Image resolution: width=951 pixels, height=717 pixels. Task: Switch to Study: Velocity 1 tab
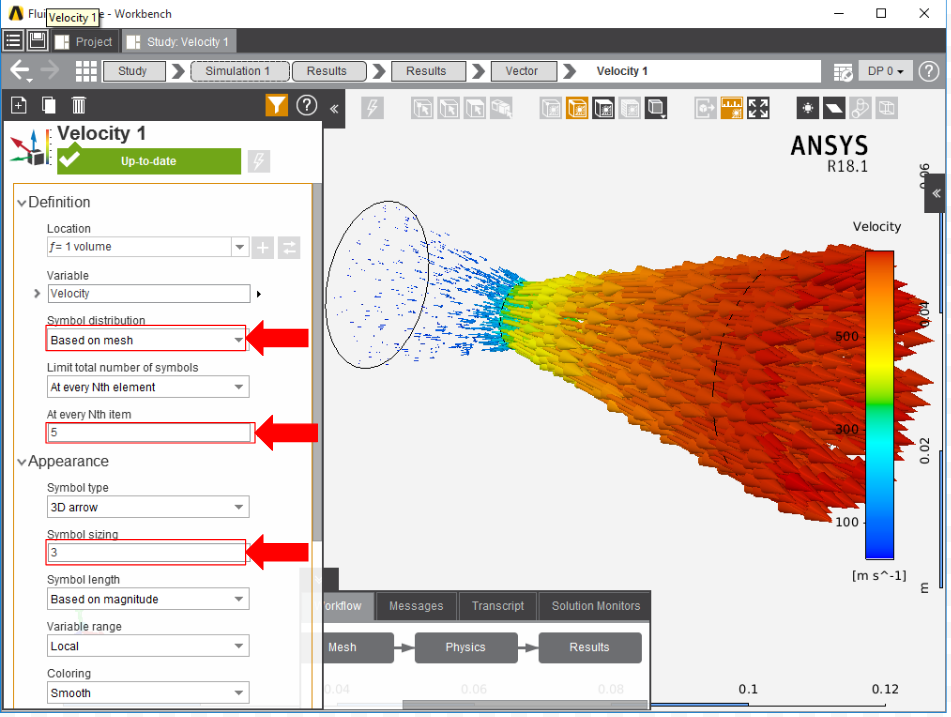point(178,42)
